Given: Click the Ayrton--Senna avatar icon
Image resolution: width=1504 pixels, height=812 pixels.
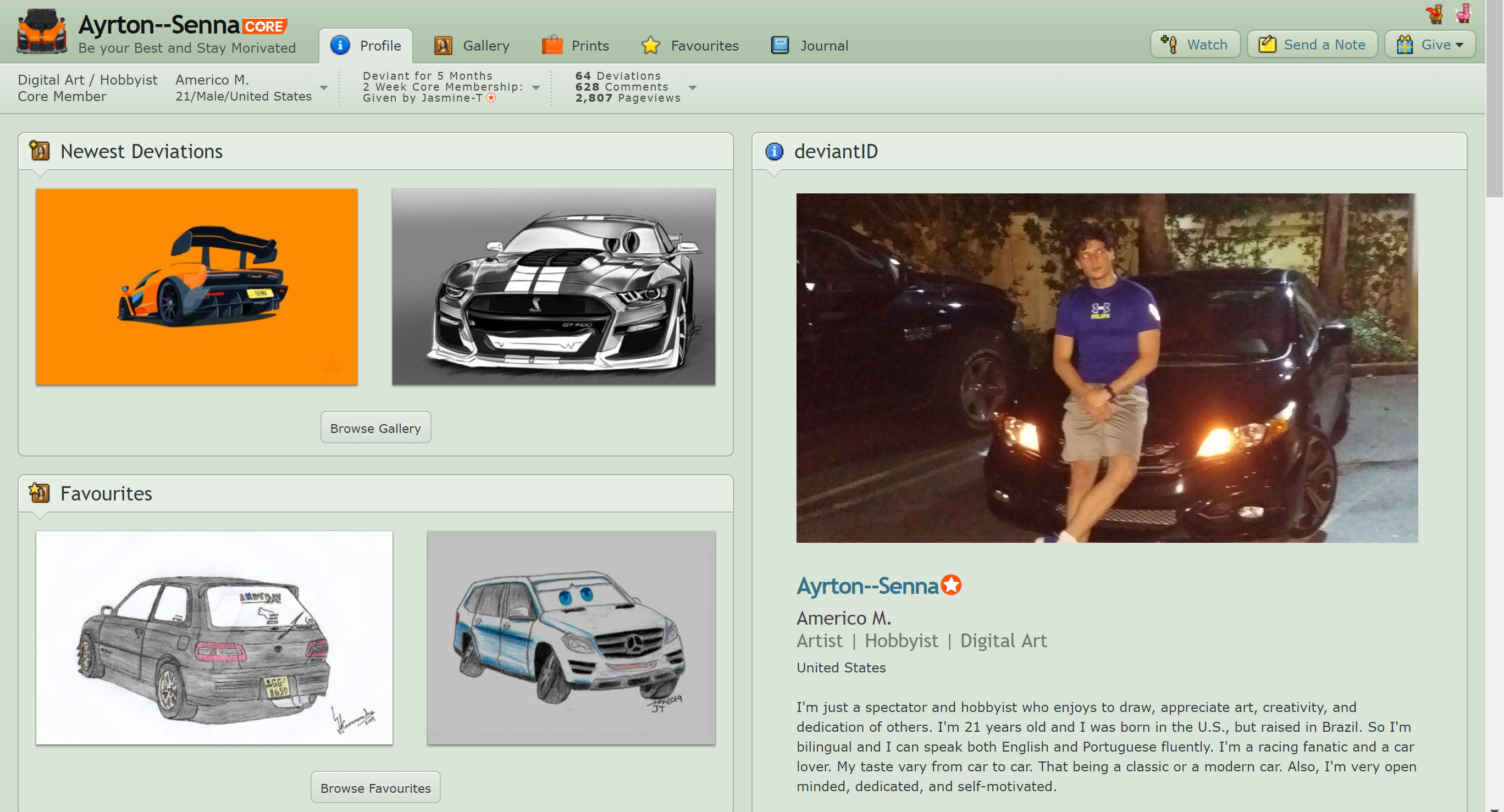Looking at the screenshot, I should click(41, 31).
